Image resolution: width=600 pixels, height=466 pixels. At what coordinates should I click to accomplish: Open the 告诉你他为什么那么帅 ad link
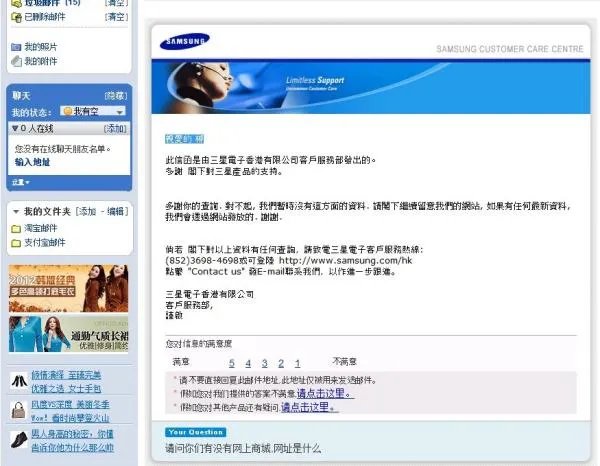click(x=72, y=447)
